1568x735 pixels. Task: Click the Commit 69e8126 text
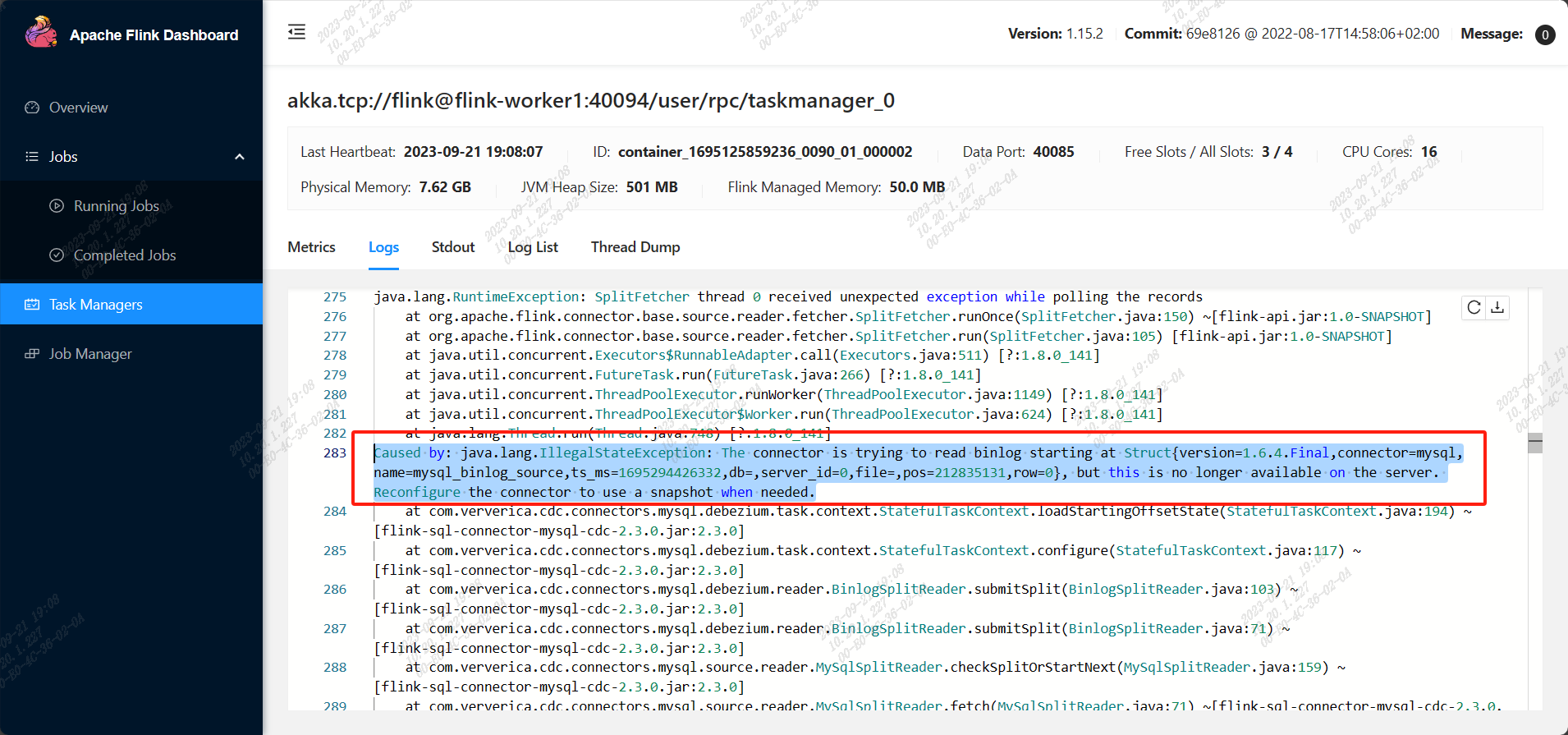click(x=1281, y=34)
